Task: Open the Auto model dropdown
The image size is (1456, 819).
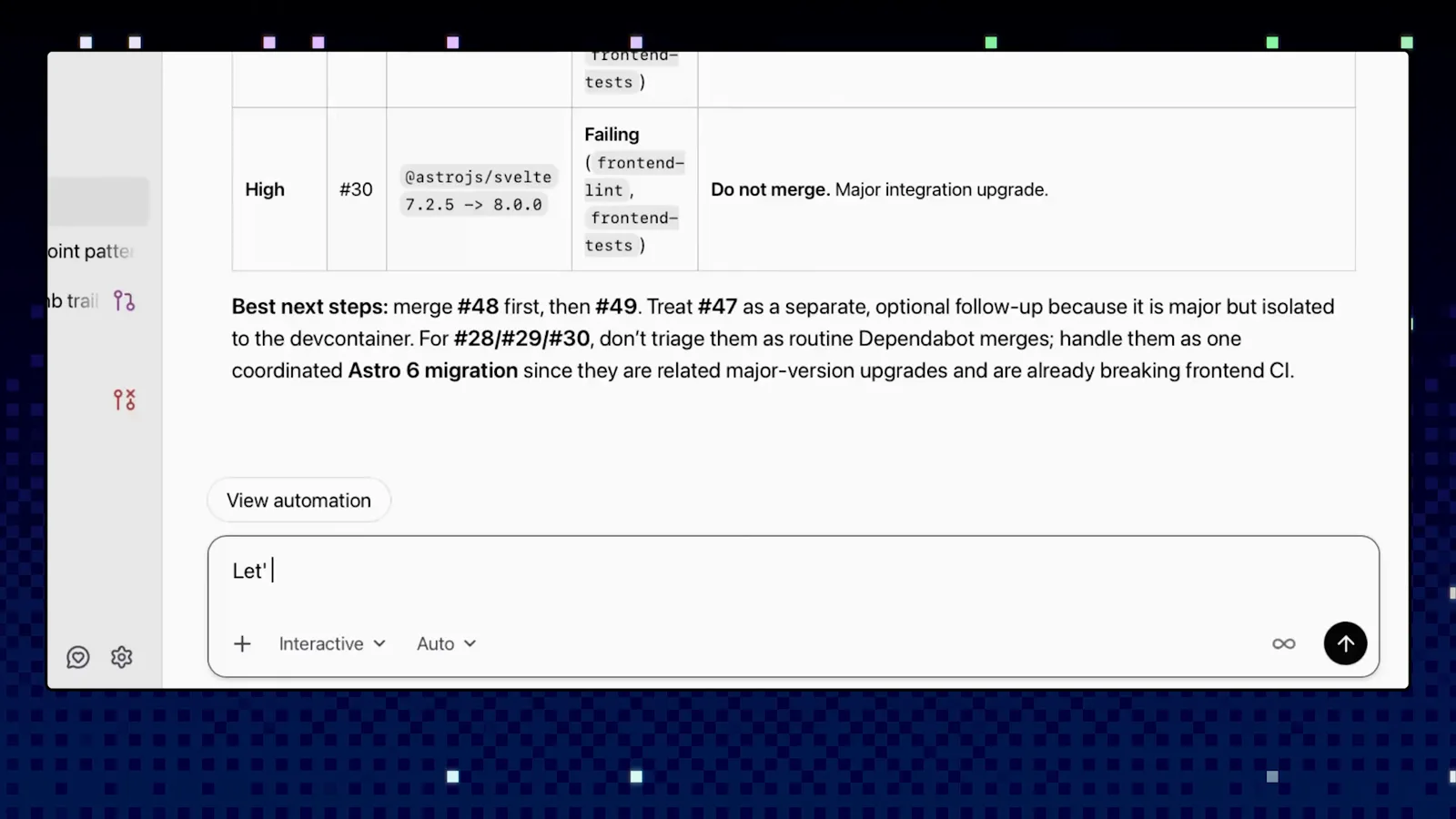Action: (446, 644)
